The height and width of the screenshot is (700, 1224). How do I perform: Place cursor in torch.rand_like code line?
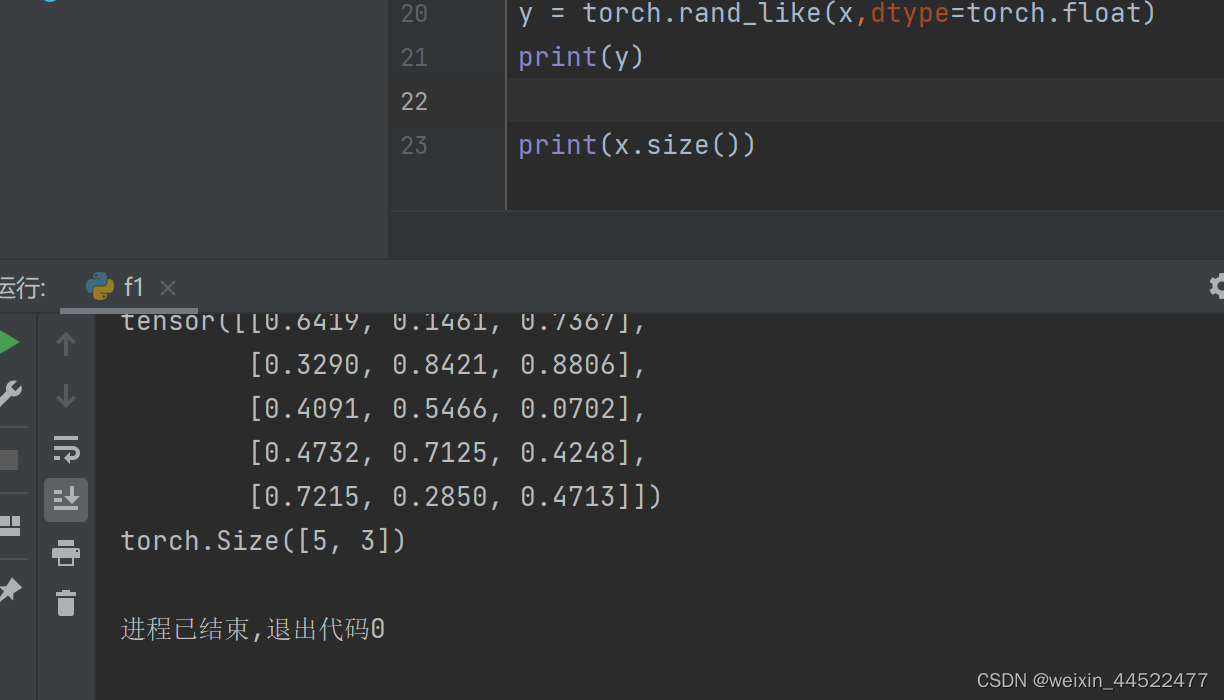[x=837, y=14]
